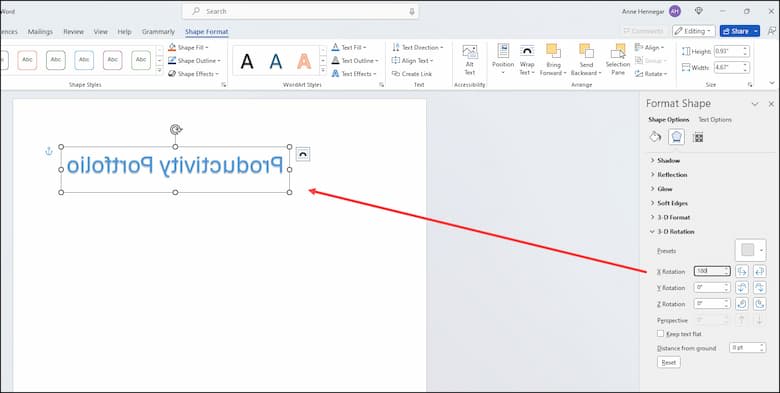Click the layout options icon beside text box
780x393 pixels.
pyautogui.click(x=302, y=154)
